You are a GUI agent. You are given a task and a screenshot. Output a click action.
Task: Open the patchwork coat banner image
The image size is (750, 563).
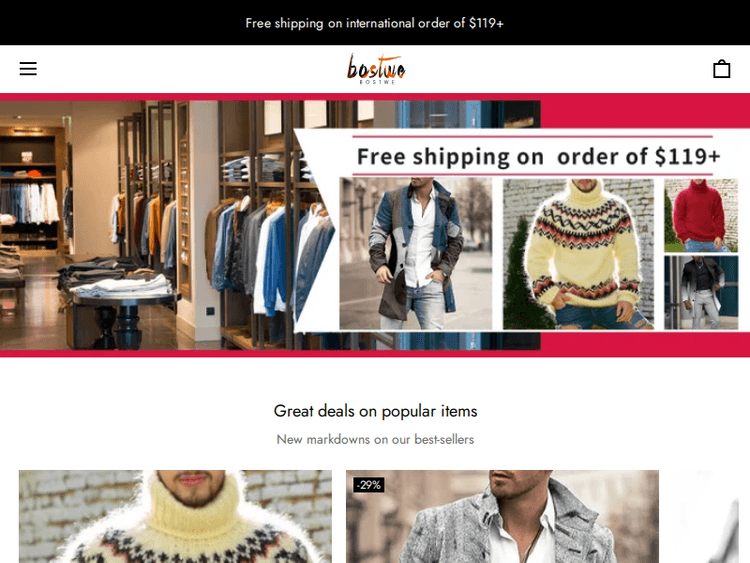(x=416, y=254)
